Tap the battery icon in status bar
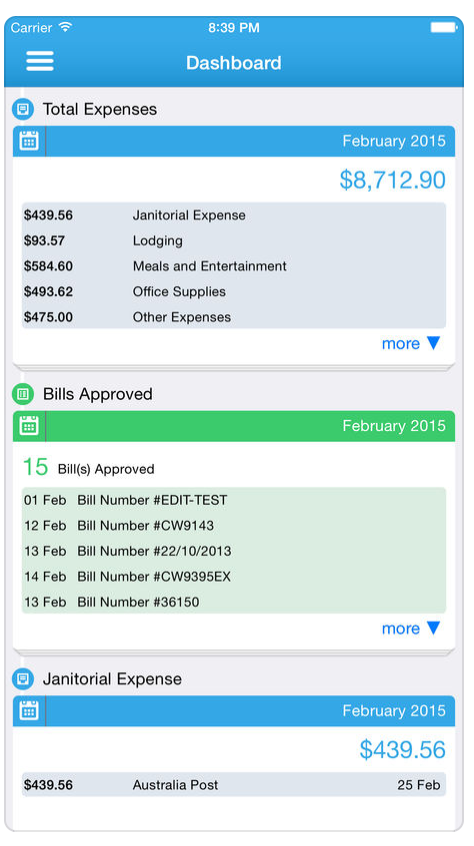The height and width of the screenshot is (846, 474). (x=443, y=27)
